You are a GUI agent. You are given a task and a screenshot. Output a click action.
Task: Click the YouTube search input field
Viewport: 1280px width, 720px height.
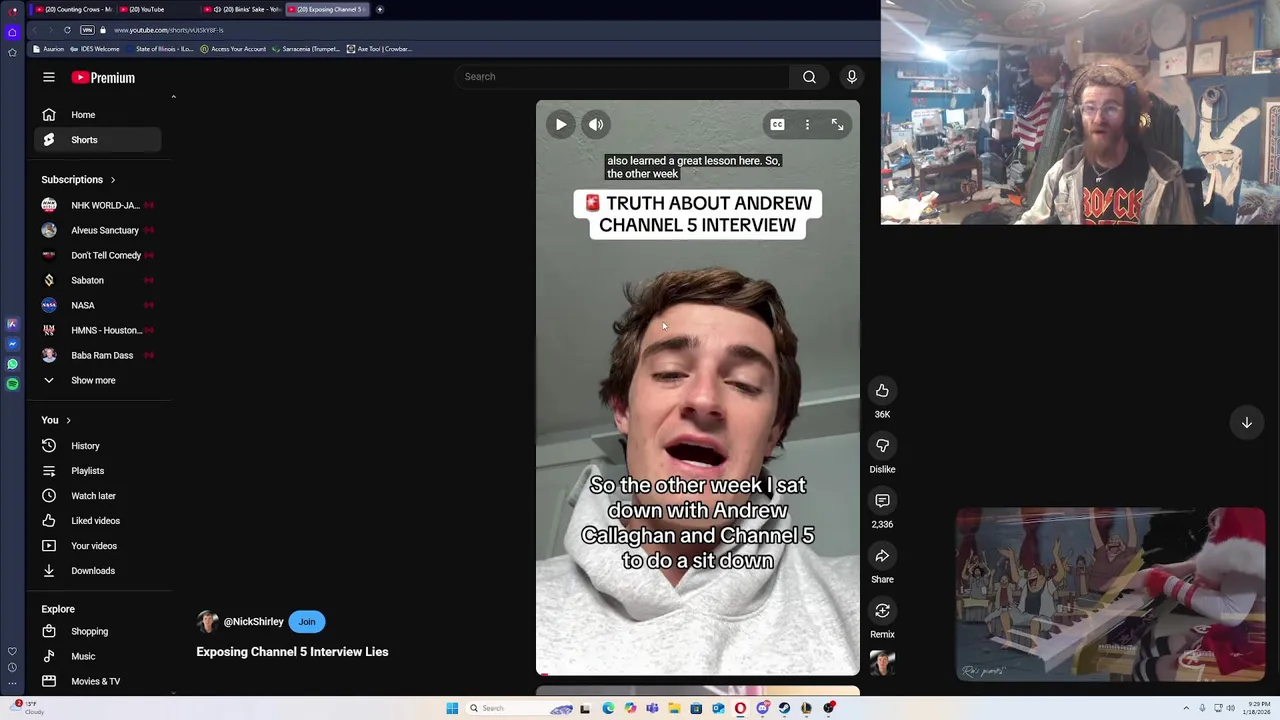622,77
